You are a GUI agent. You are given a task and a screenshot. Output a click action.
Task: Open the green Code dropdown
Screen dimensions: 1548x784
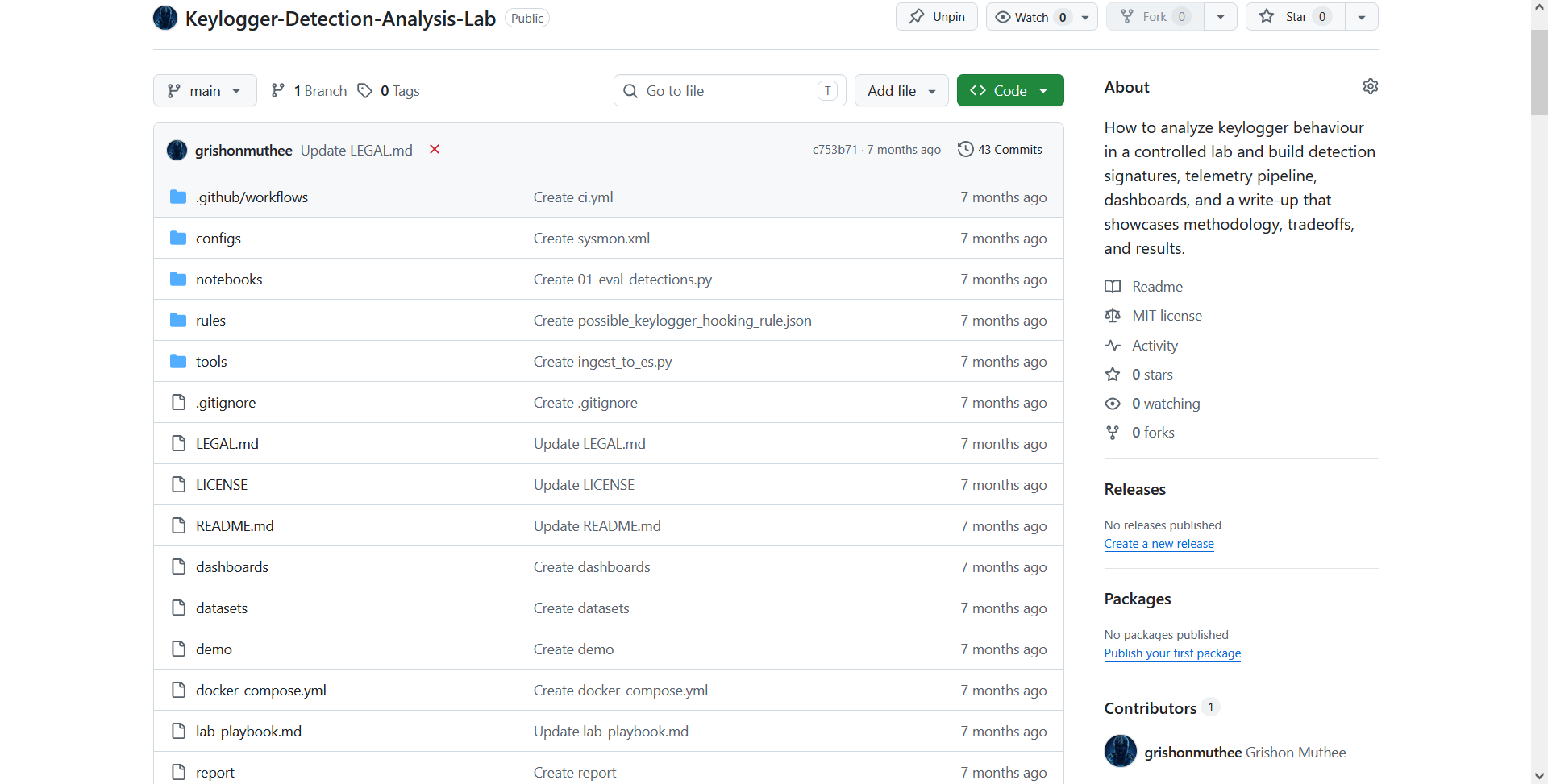tap(1010, 90)
